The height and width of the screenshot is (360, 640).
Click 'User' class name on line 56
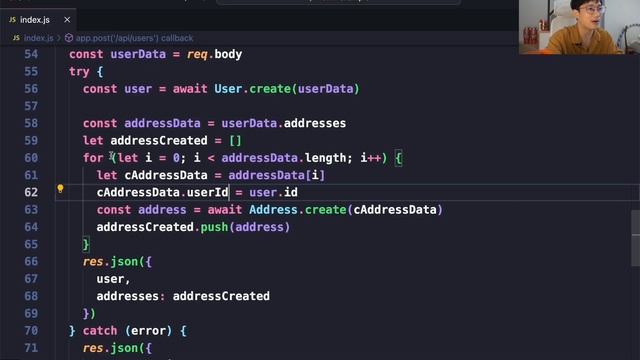(228, 89)
